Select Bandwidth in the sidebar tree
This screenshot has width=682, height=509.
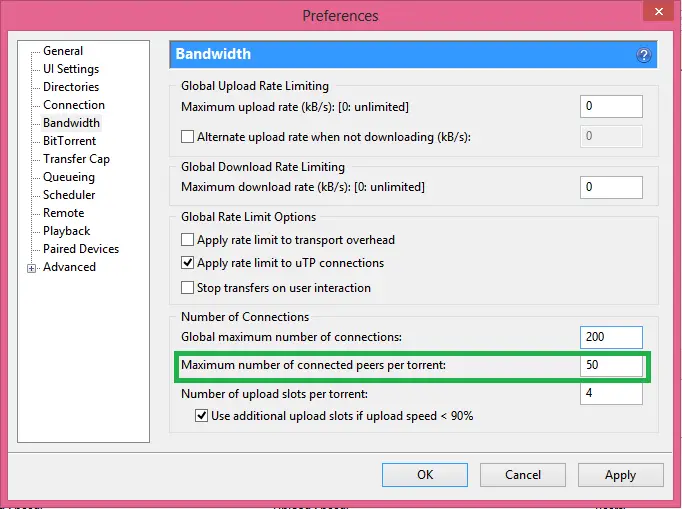click(x=71, y=123)
